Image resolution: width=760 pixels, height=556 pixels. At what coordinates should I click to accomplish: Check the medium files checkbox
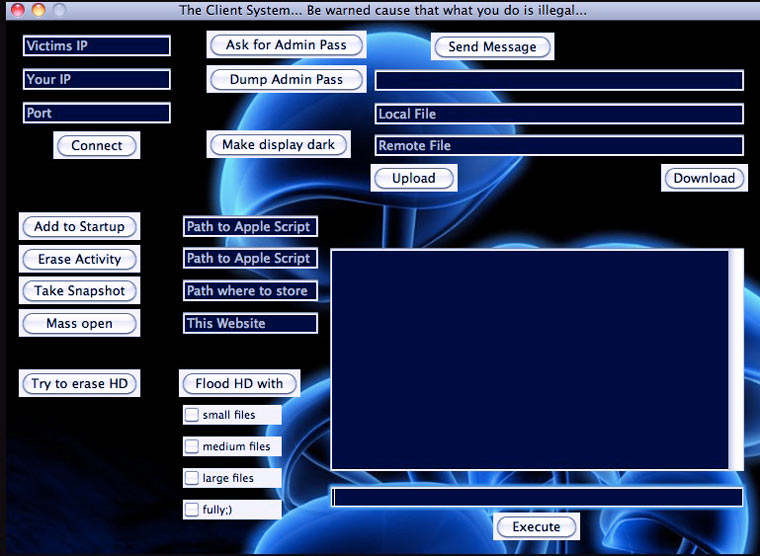[x=192, y=446]
